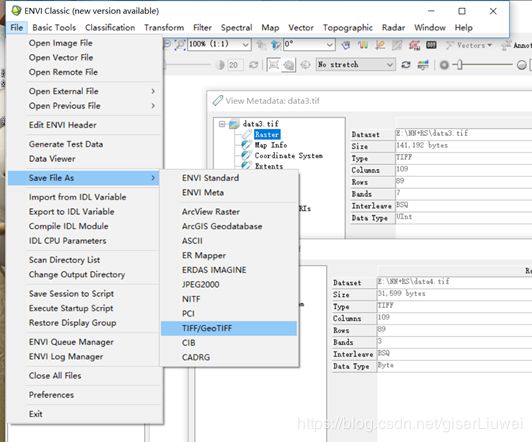Viewport: 532px width, 442px height.
Task: Click the Data Type value UInt
Action: coord(404,216)
